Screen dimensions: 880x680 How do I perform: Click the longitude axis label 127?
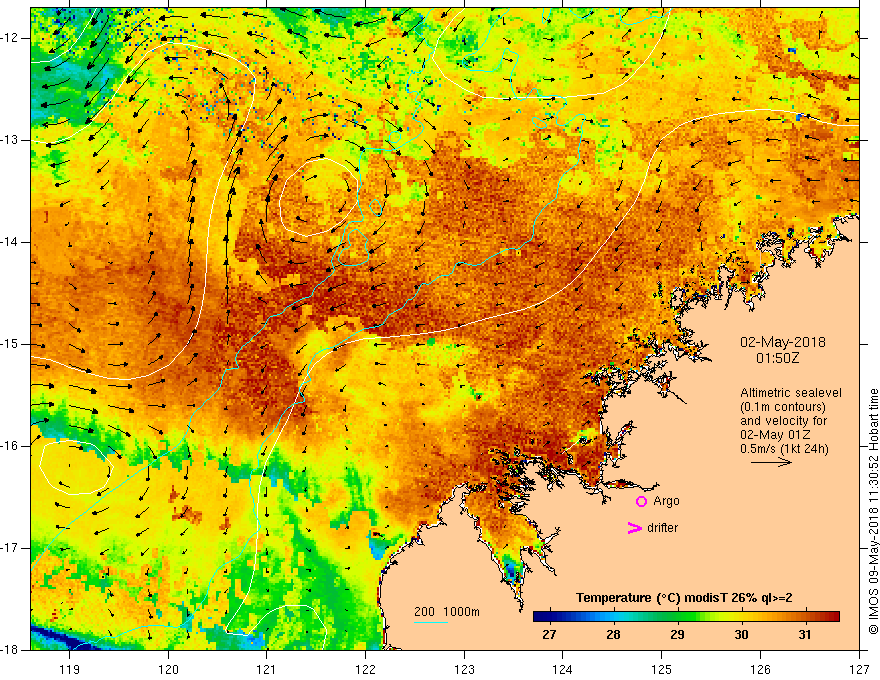(x=859, y=669)
